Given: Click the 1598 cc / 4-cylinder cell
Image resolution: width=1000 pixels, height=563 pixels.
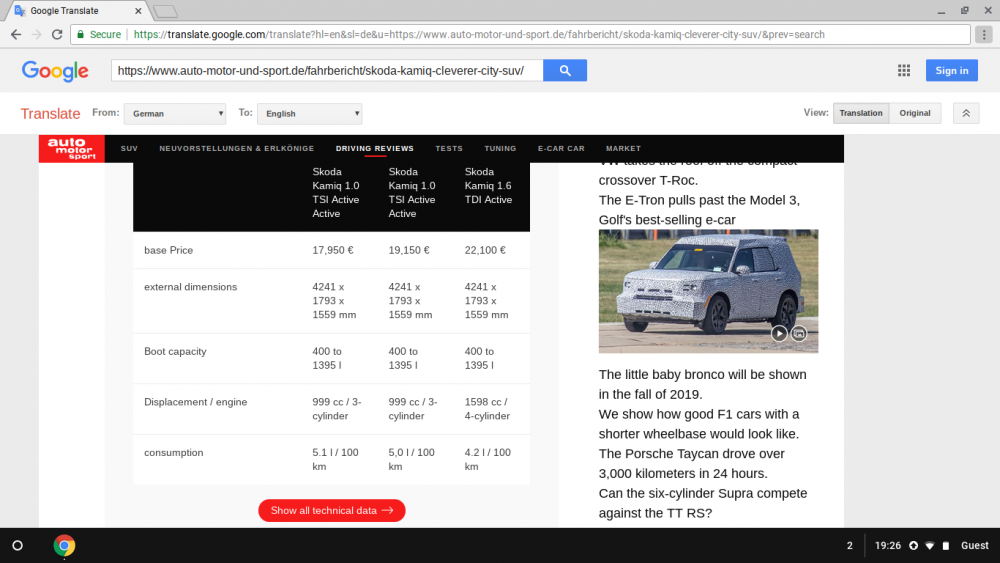Looking at the screenshot, I should 487,409.
